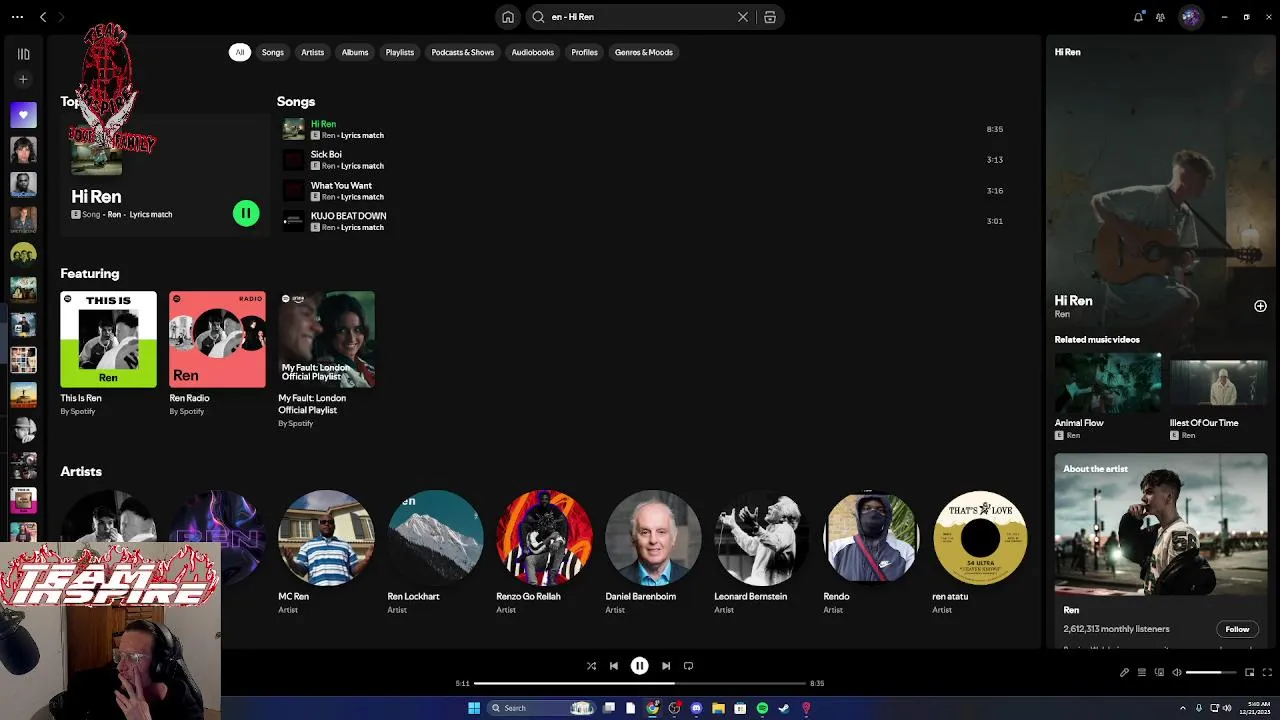Open the user profile avatar
The width and height of the screenshot is (1280, 720).
[x=1190, y=17]
